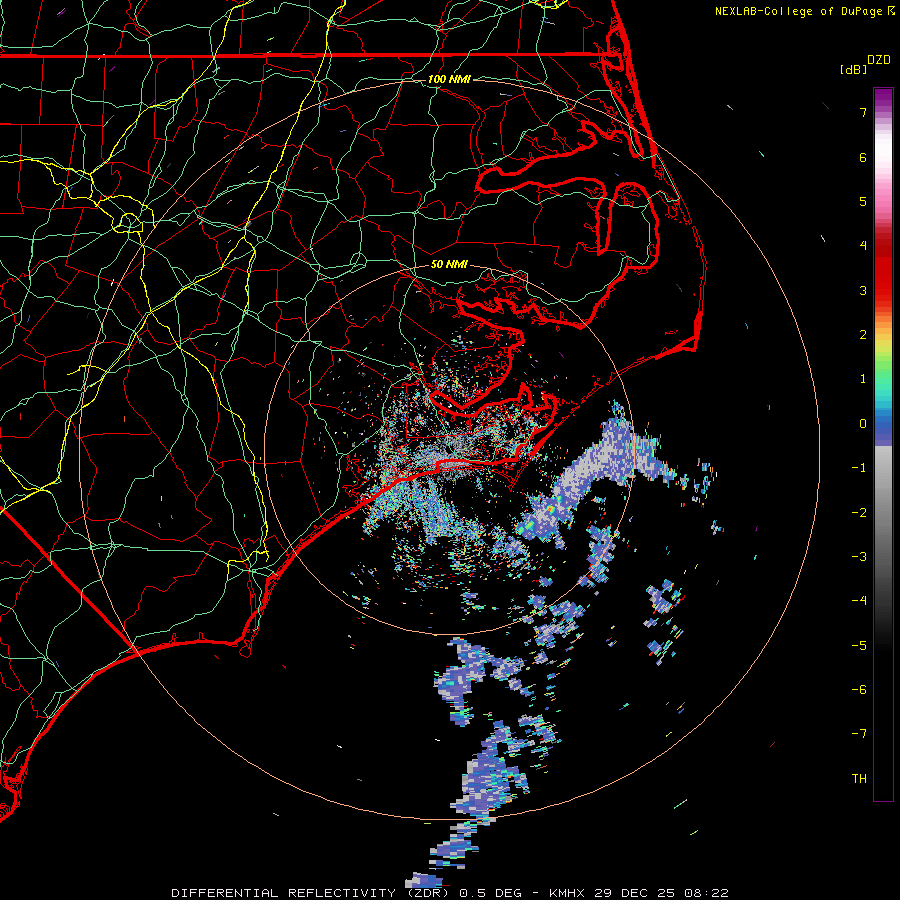
Task: Click the -4 value on the color scale
Action: coord(859,601)
